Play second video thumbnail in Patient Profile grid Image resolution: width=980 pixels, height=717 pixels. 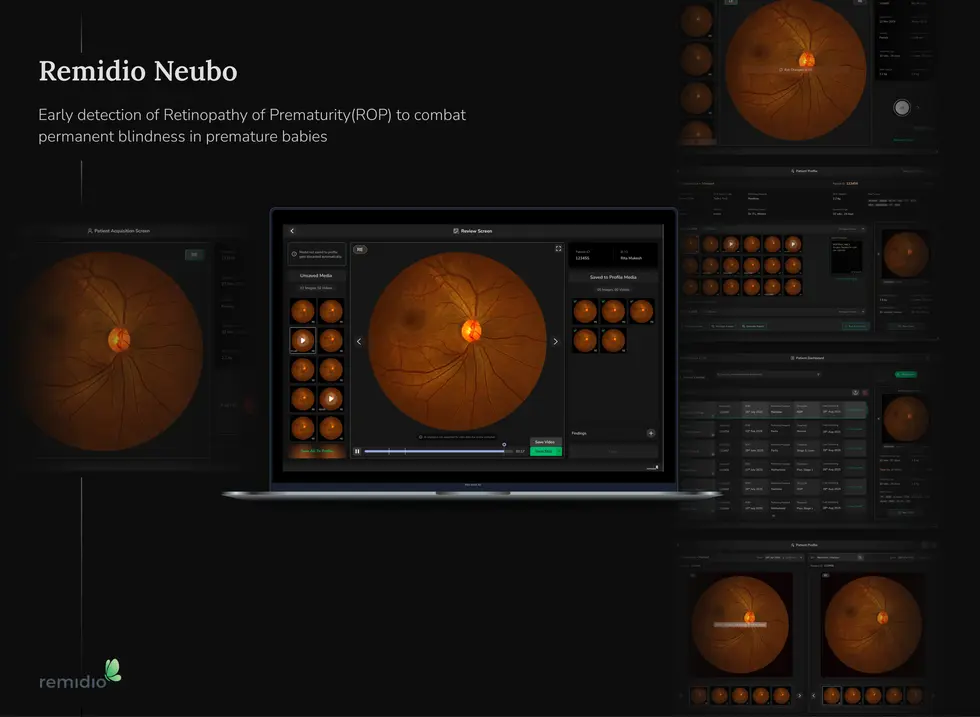[x=792, y=244]
